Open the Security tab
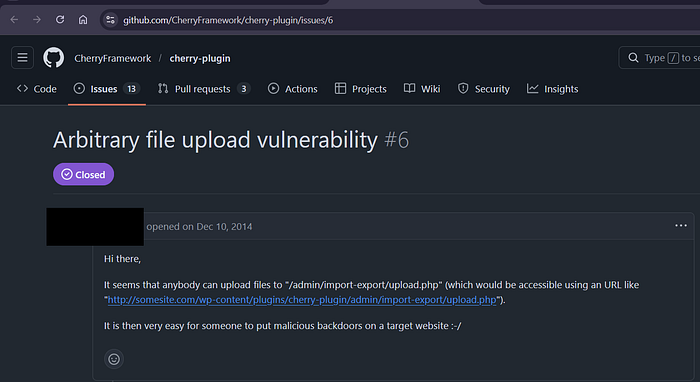Image resolution: width=700 pixels, height=382 pixels. pyautogui.click(x=483, y=89)
